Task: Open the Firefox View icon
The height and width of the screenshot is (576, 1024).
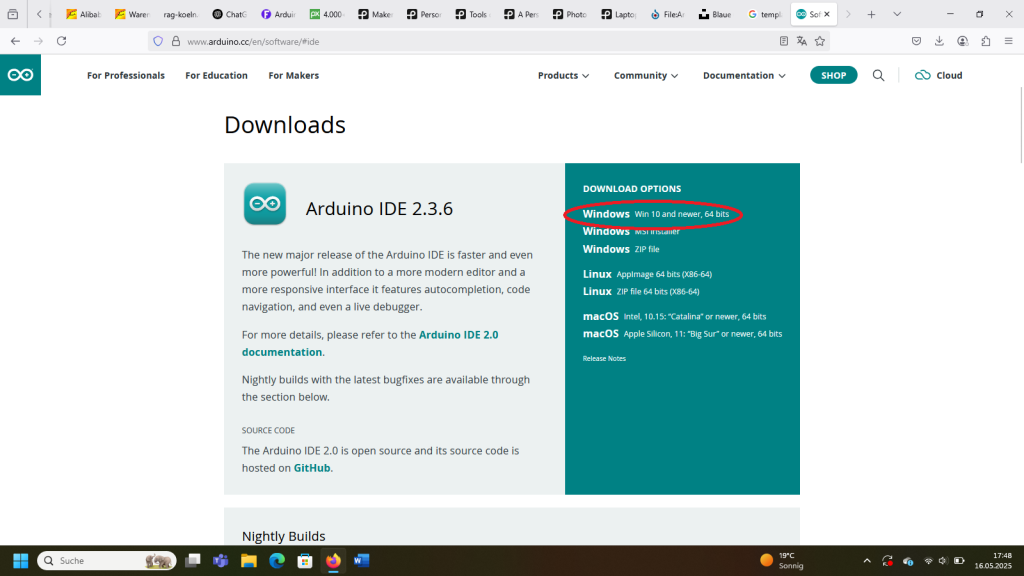Action: 12,14
